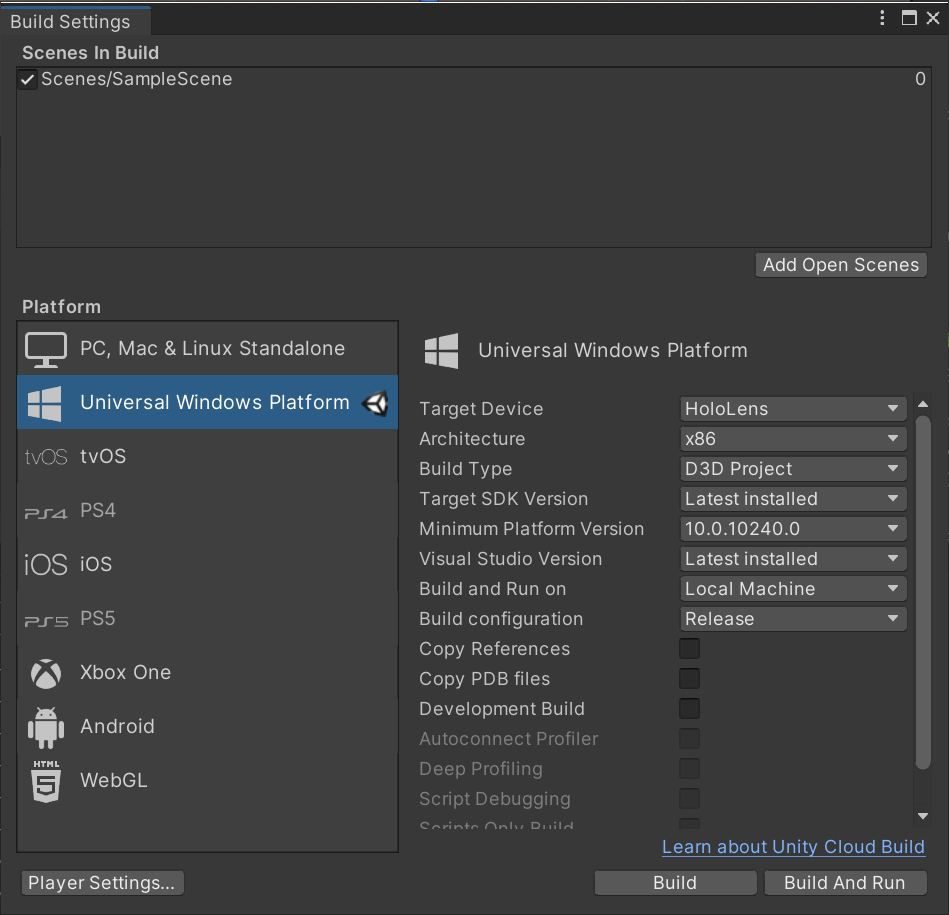
Task: Open the Learn about Unity Cloud Build link
Action: (x=793, y=847)
